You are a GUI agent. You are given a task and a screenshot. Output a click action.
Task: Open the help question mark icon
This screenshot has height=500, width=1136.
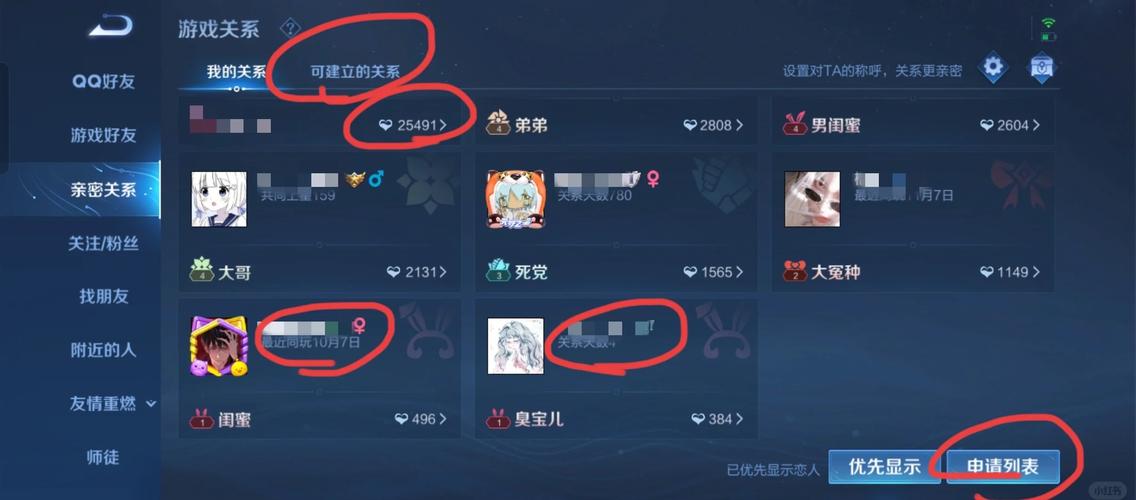[291, 29]
